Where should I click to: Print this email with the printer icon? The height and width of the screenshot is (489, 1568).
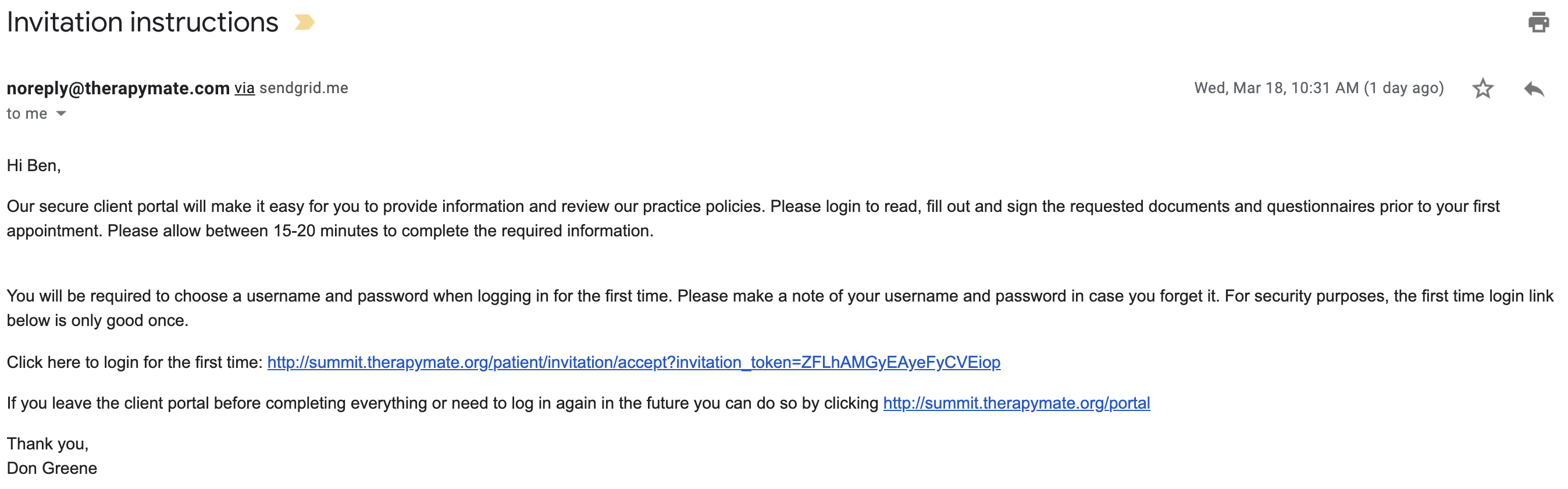tap(1538, 23)
